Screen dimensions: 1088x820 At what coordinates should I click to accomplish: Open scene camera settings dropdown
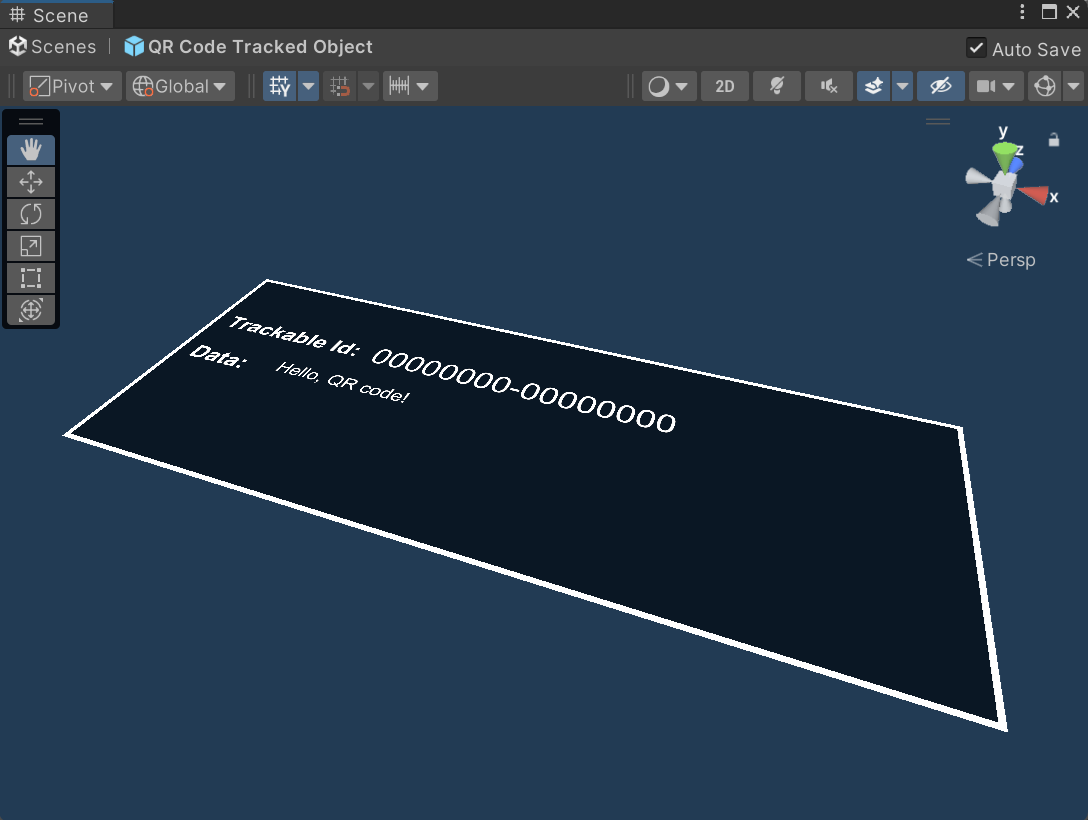(x=996, y=86)
